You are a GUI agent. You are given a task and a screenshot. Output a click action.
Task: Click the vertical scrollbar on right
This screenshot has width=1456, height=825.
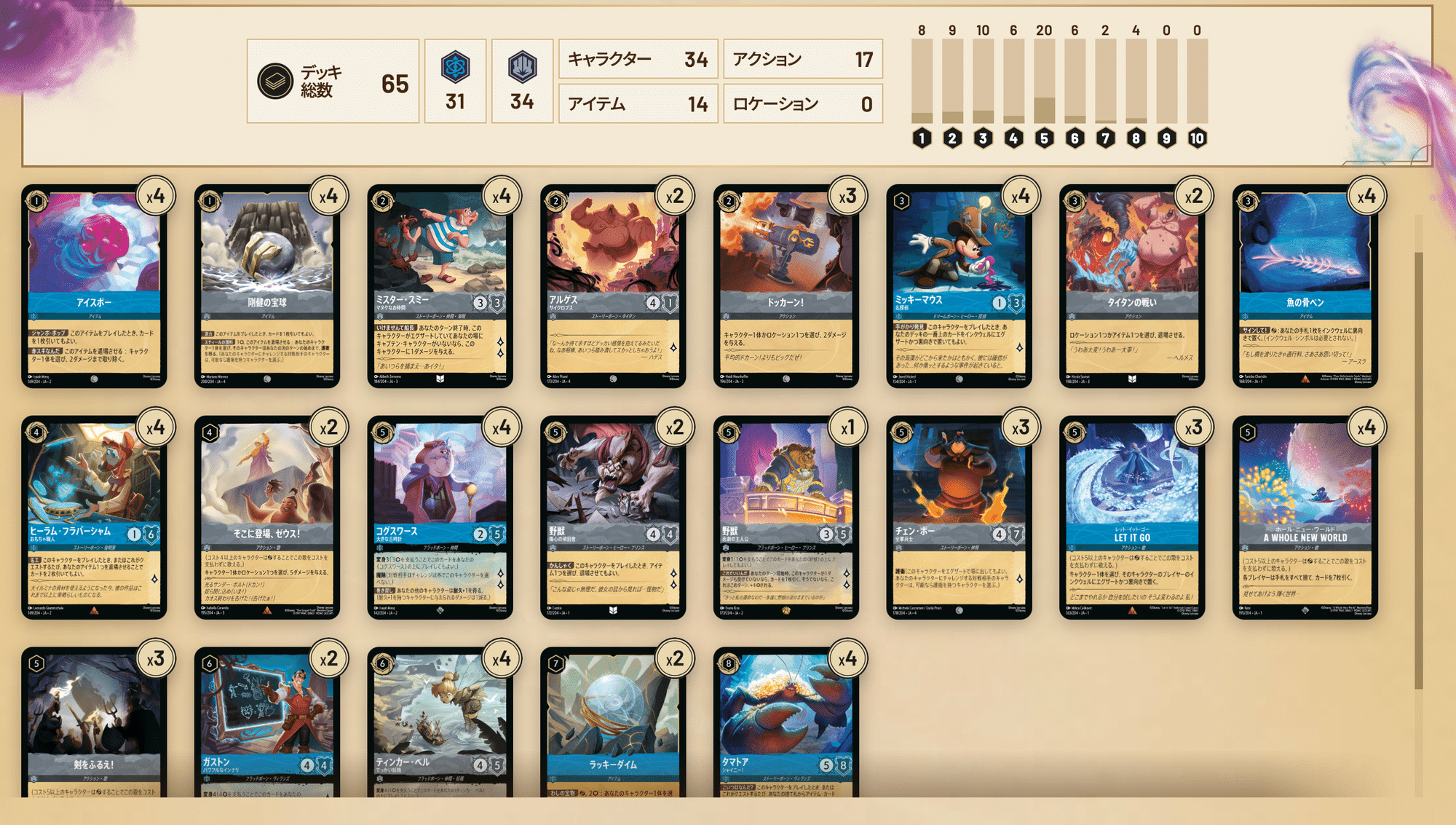(1418, 470)
